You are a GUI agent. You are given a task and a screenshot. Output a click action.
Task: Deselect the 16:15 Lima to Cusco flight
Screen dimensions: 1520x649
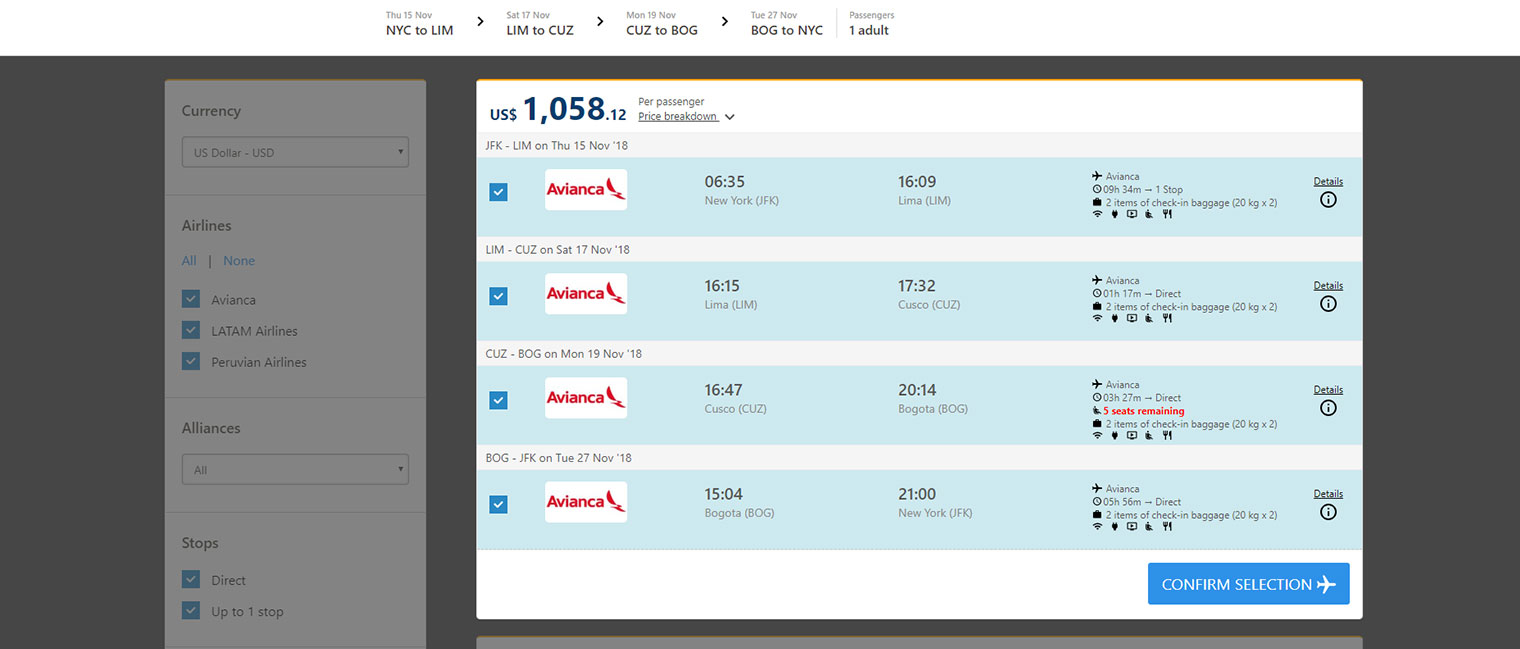498,296
